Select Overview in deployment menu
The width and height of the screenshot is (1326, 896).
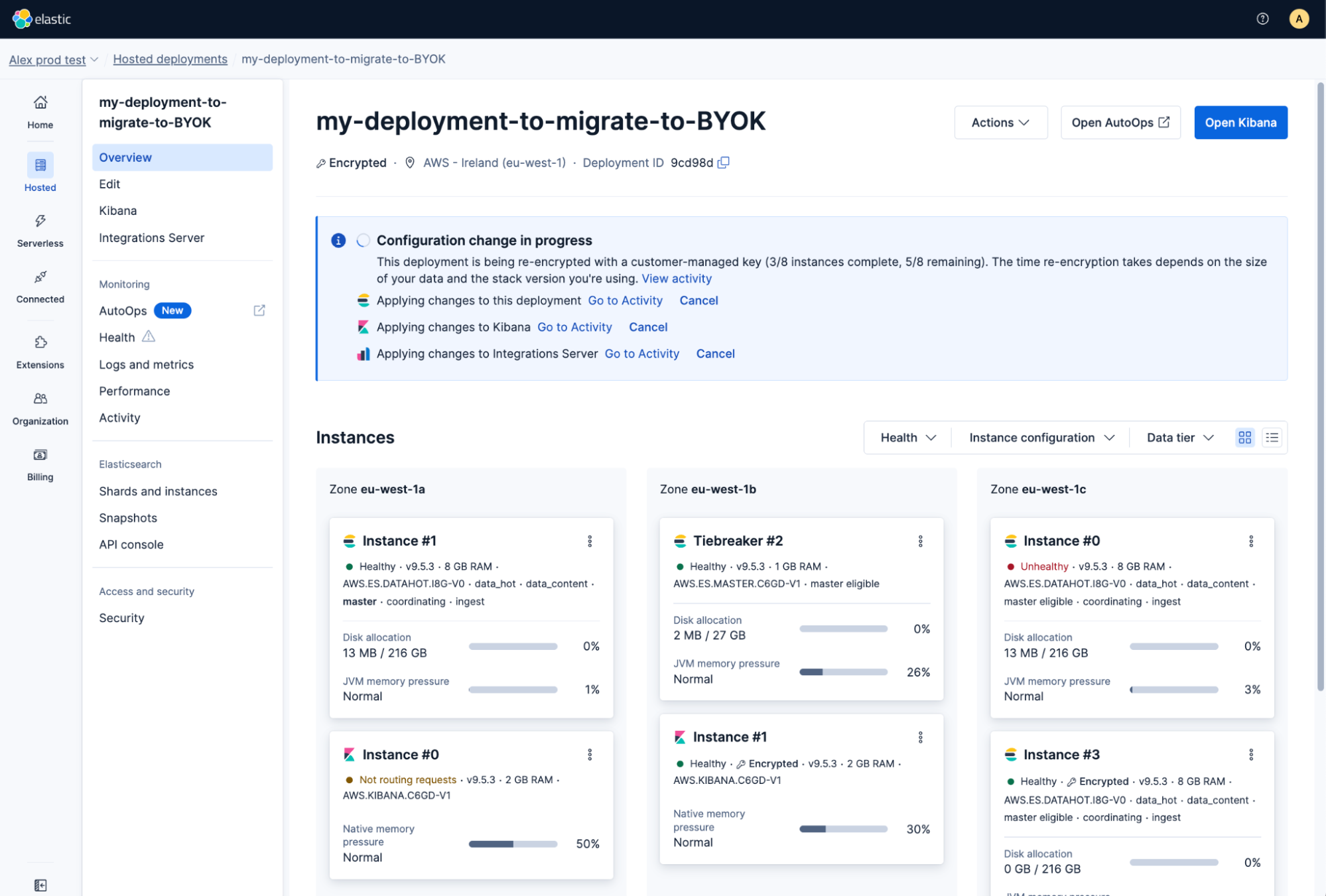(x=182, y=157)
